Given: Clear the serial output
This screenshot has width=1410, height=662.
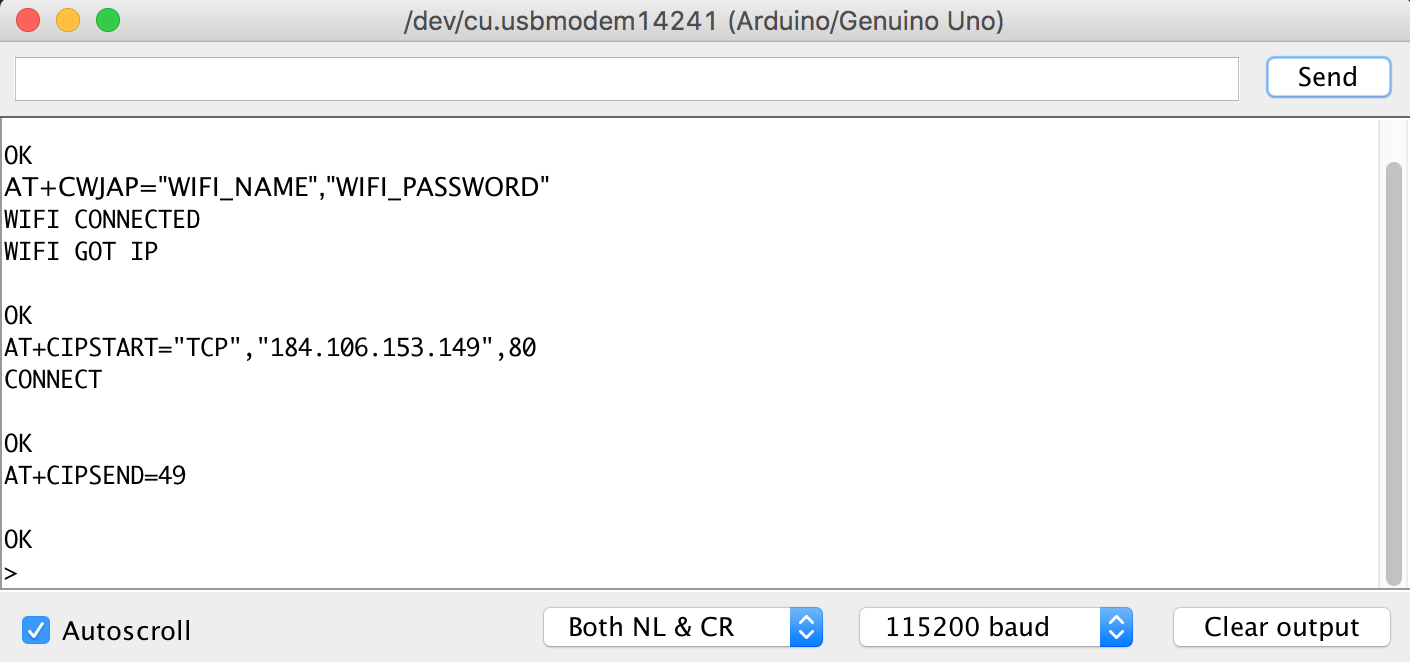Looking at the screenshot, I should click(1281, 627).
